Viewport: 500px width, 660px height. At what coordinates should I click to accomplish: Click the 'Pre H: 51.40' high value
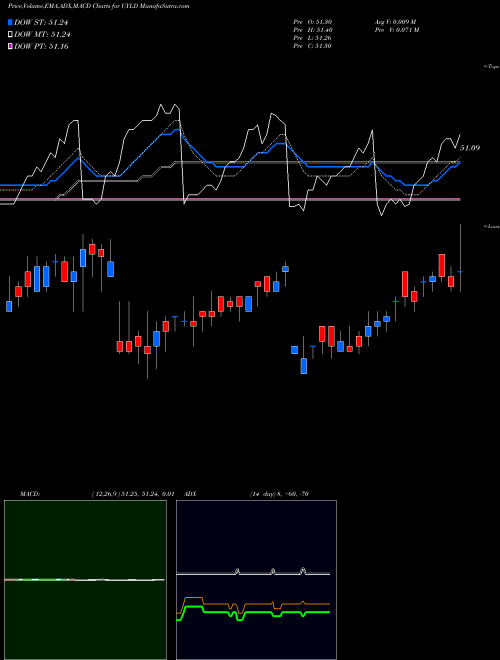312,29
